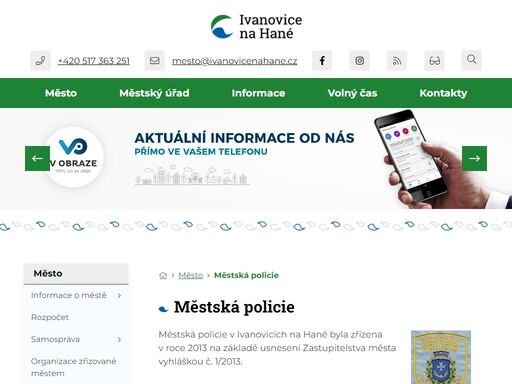Open Samospráva in the sidebar
This screenshot has width=512, height=384.
[55, 339]
